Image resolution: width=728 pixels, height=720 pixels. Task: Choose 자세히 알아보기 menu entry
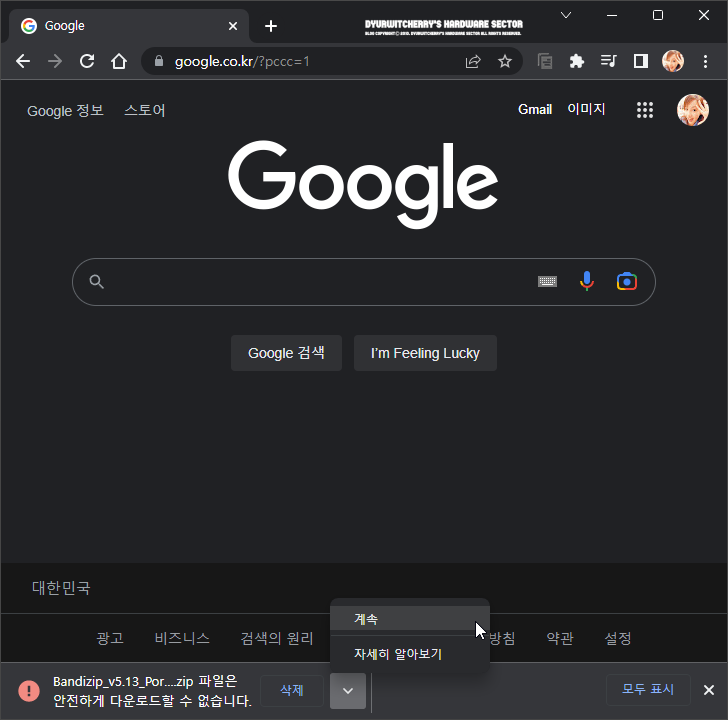click(x=410, y=654)
